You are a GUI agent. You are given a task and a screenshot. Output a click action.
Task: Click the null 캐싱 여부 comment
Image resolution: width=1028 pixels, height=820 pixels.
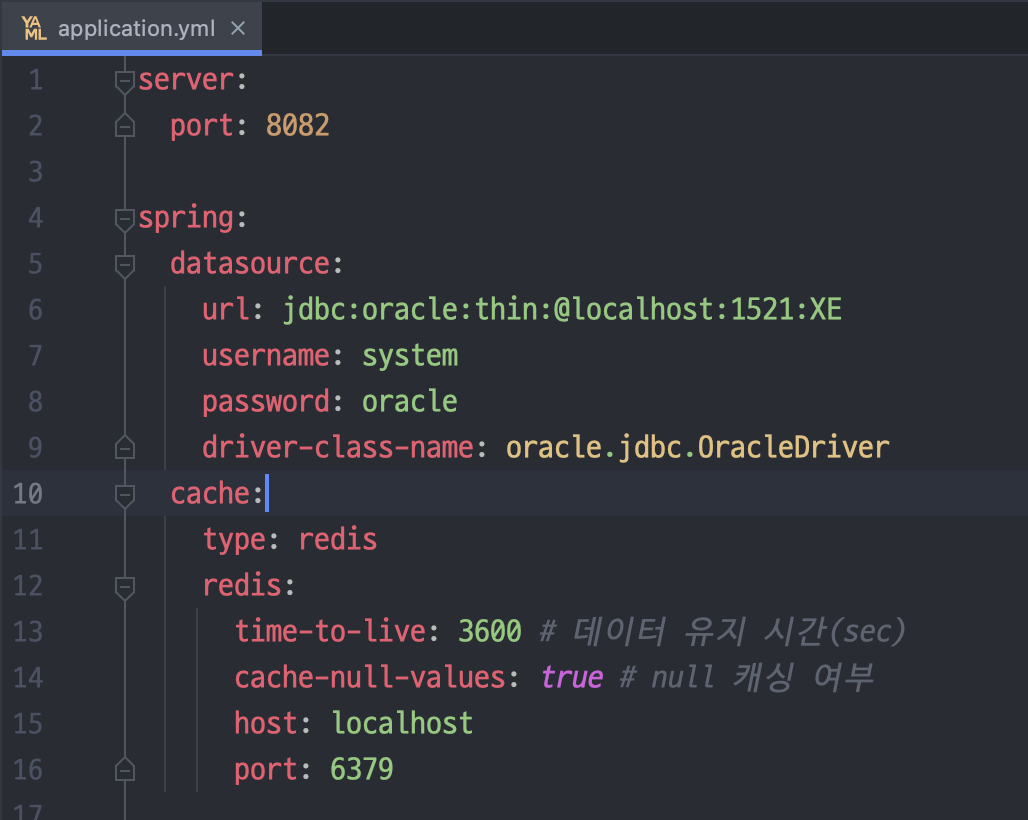pos(747,677)
